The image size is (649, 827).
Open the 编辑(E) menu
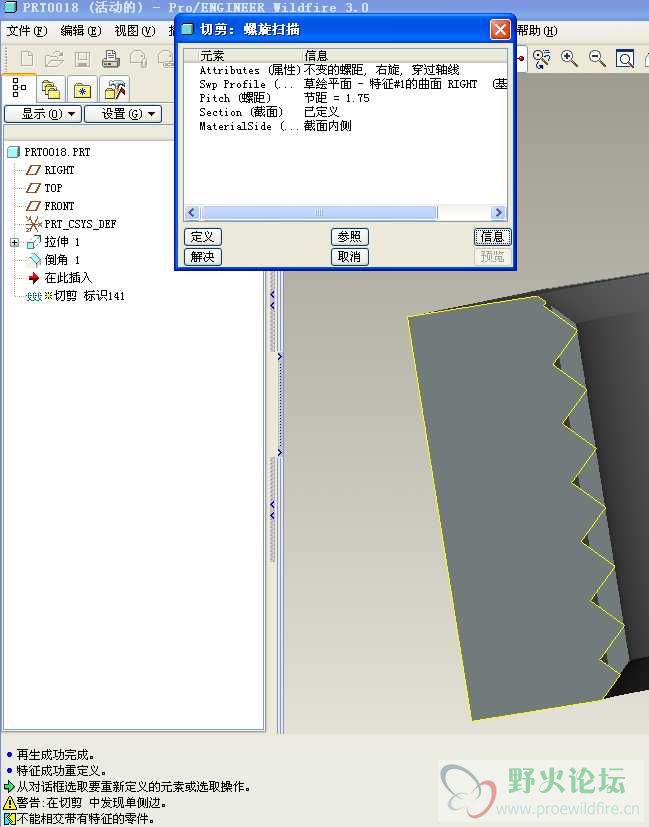(81, 31)
